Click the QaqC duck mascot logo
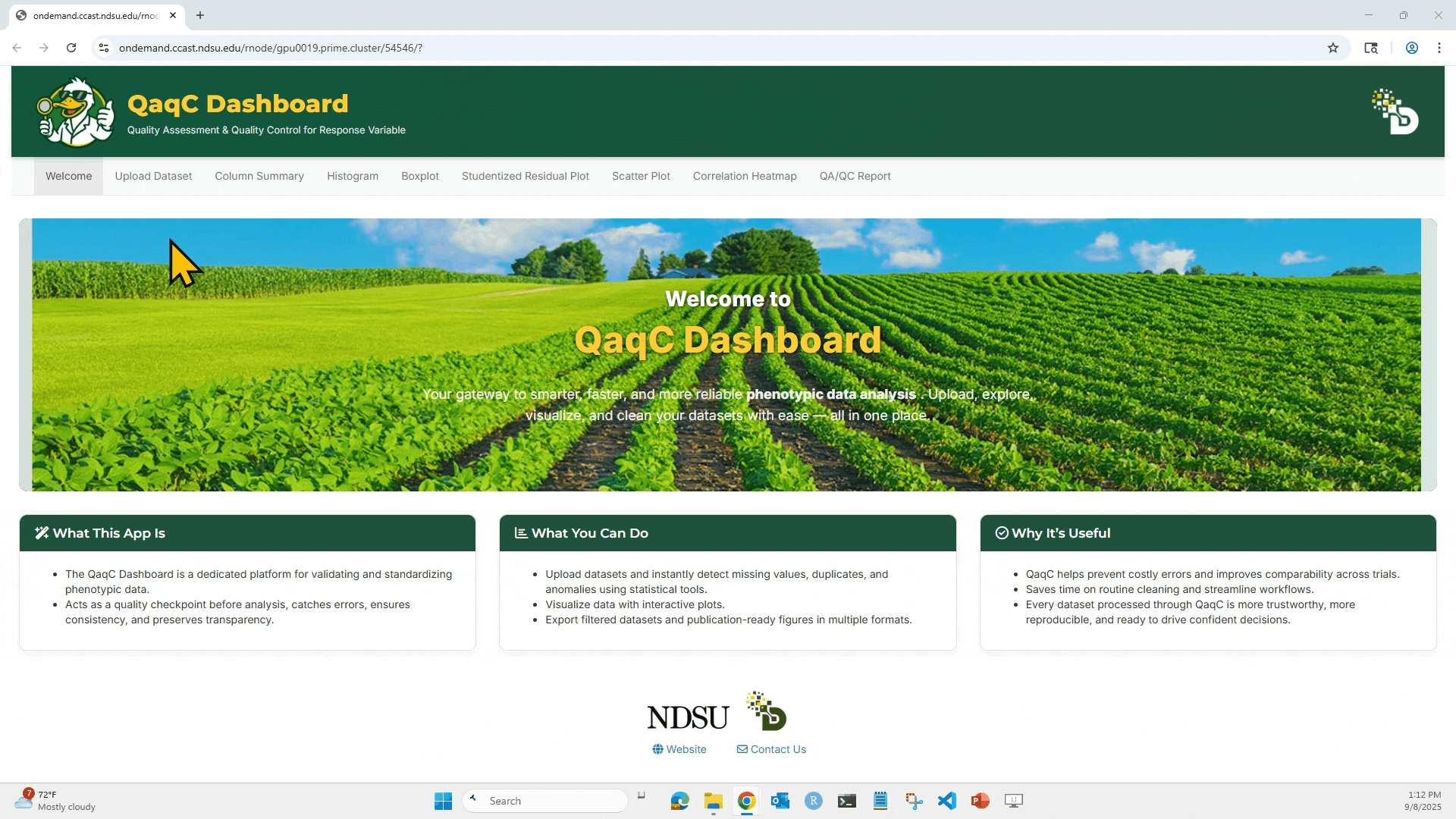Screen dimensions: 1456x819 click(75, 112)
